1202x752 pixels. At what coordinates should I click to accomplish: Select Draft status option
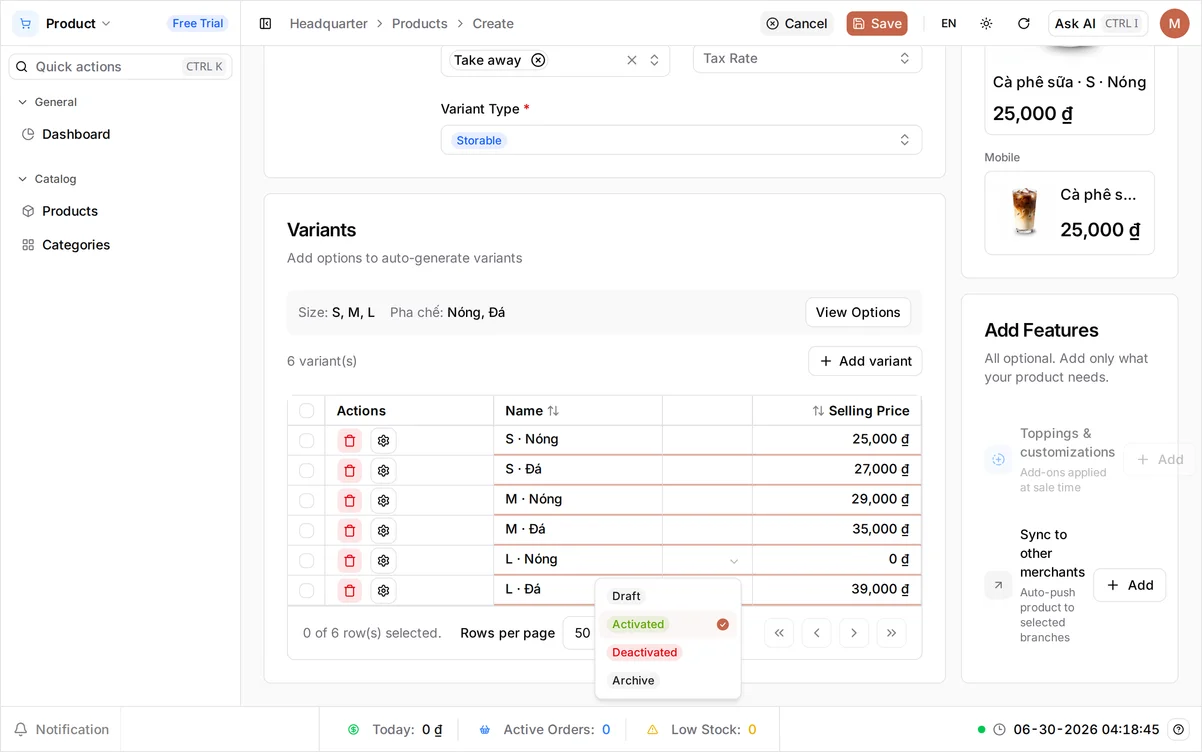pos(667,596)
